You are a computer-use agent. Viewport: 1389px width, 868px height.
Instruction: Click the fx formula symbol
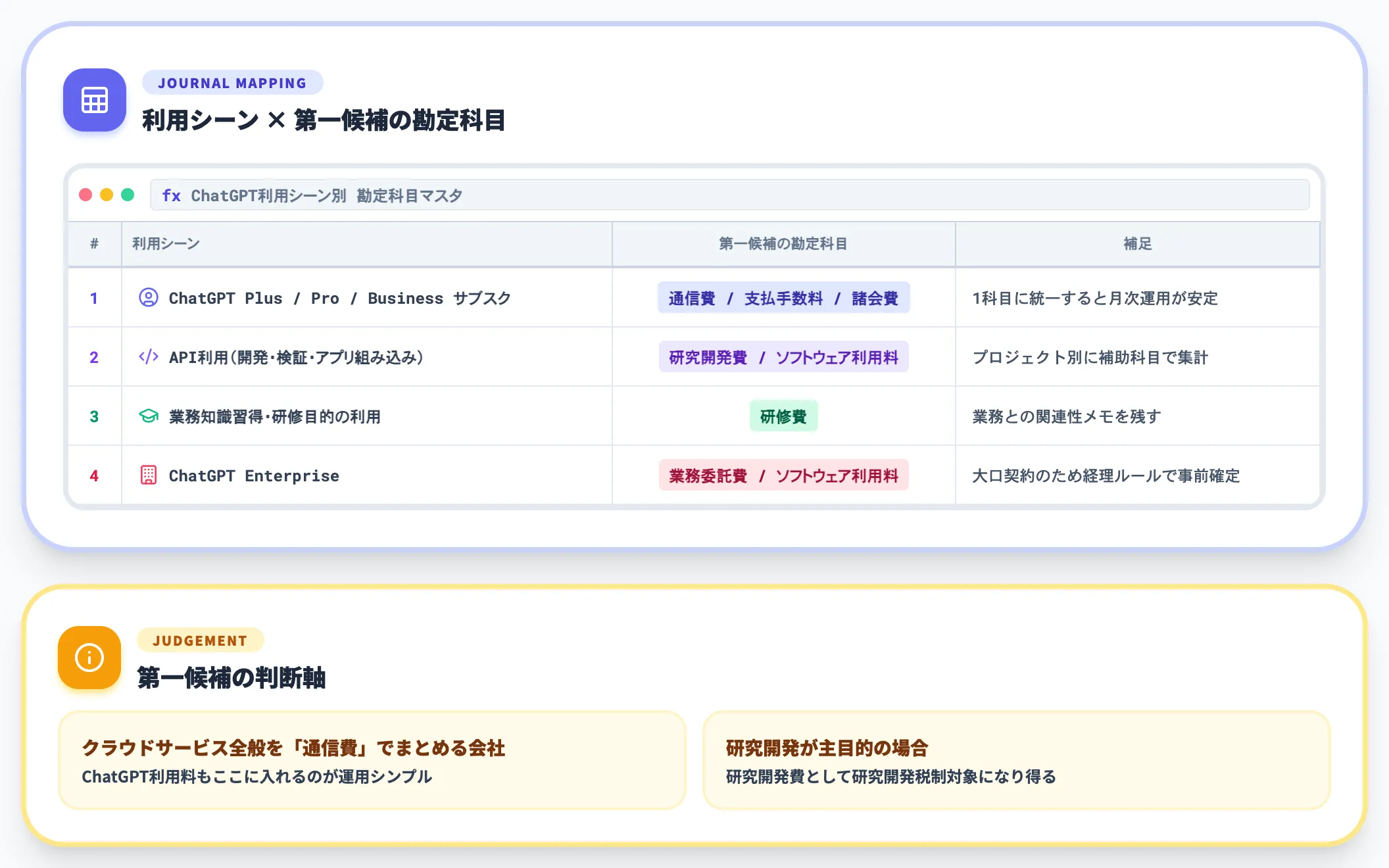[x=172, y=196]
